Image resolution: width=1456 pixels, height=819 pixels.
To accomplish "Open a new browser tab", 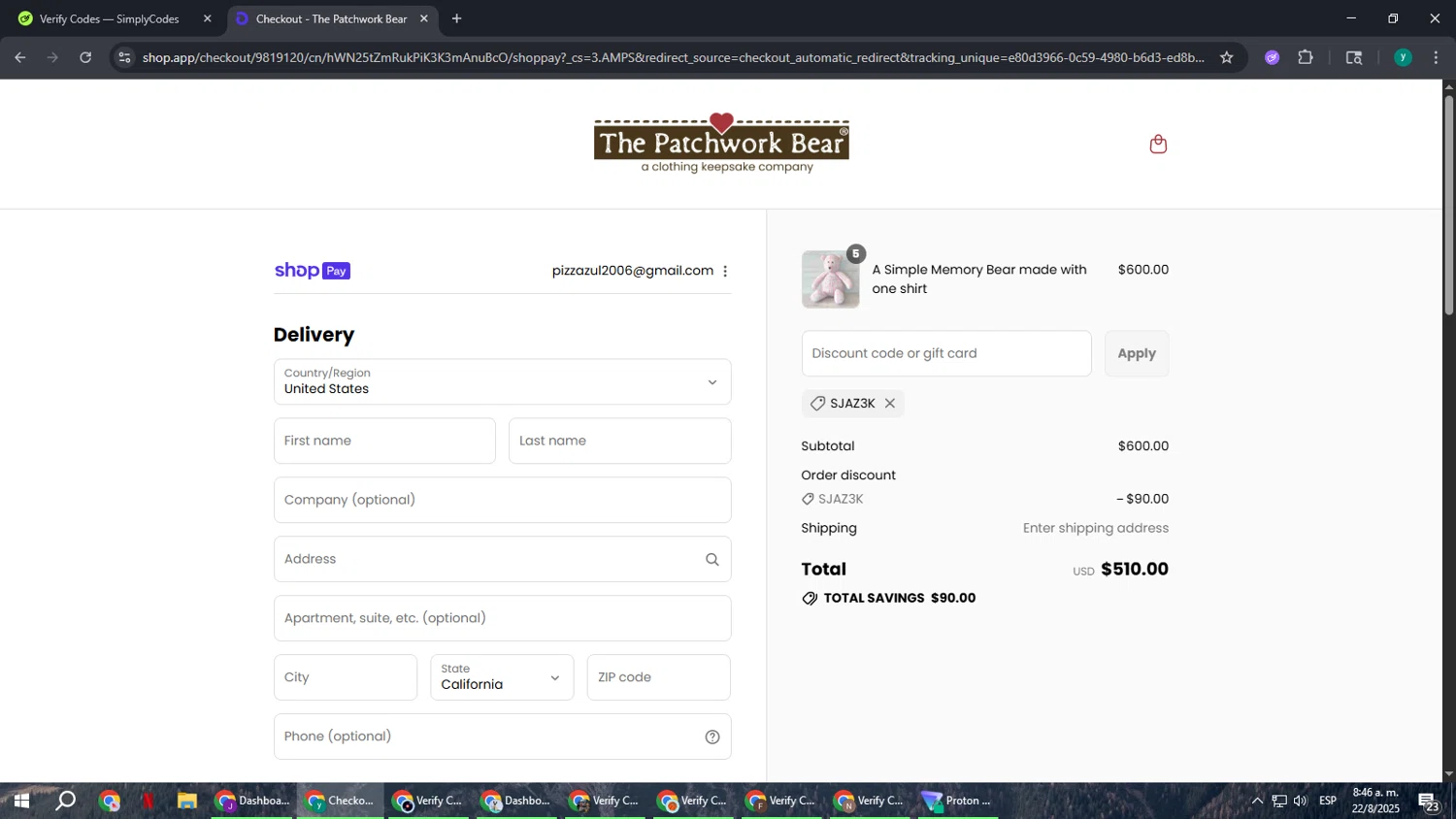I will coord(456,18).
